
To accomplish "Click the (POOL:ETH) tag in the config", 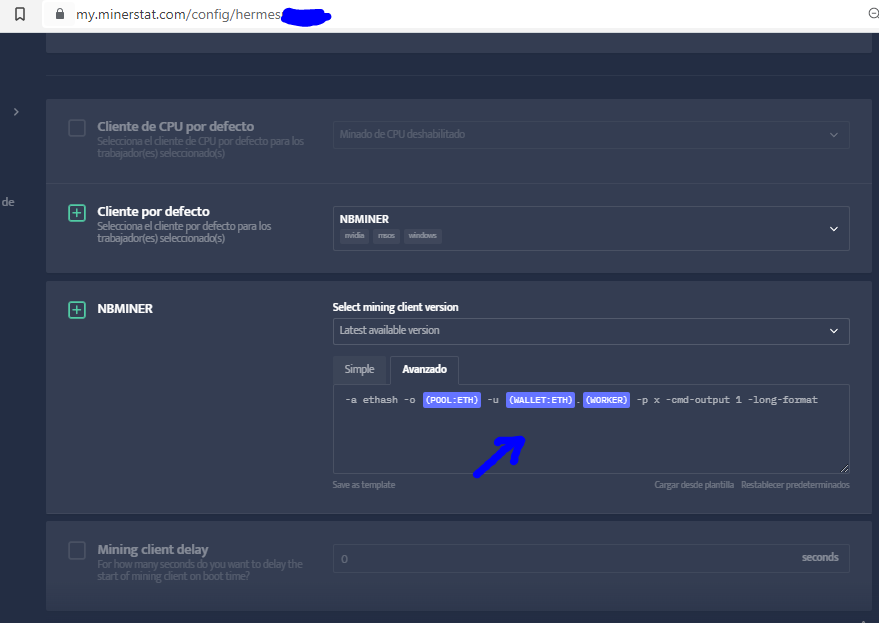I will 451,400.
